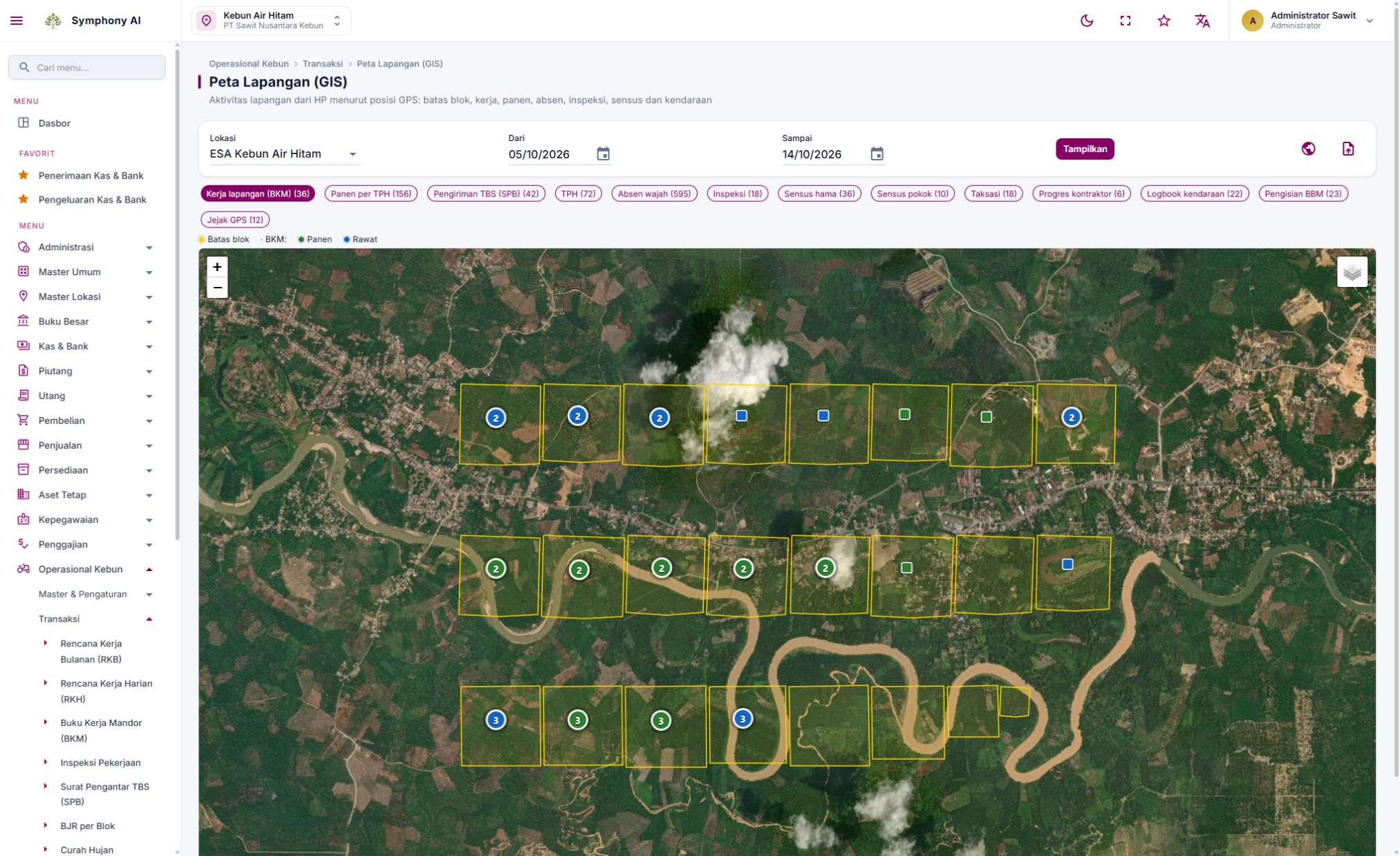This screenshot has height=856, width=1400.
Task: Open the Dari date calendar icon
Action: point(603,153)
